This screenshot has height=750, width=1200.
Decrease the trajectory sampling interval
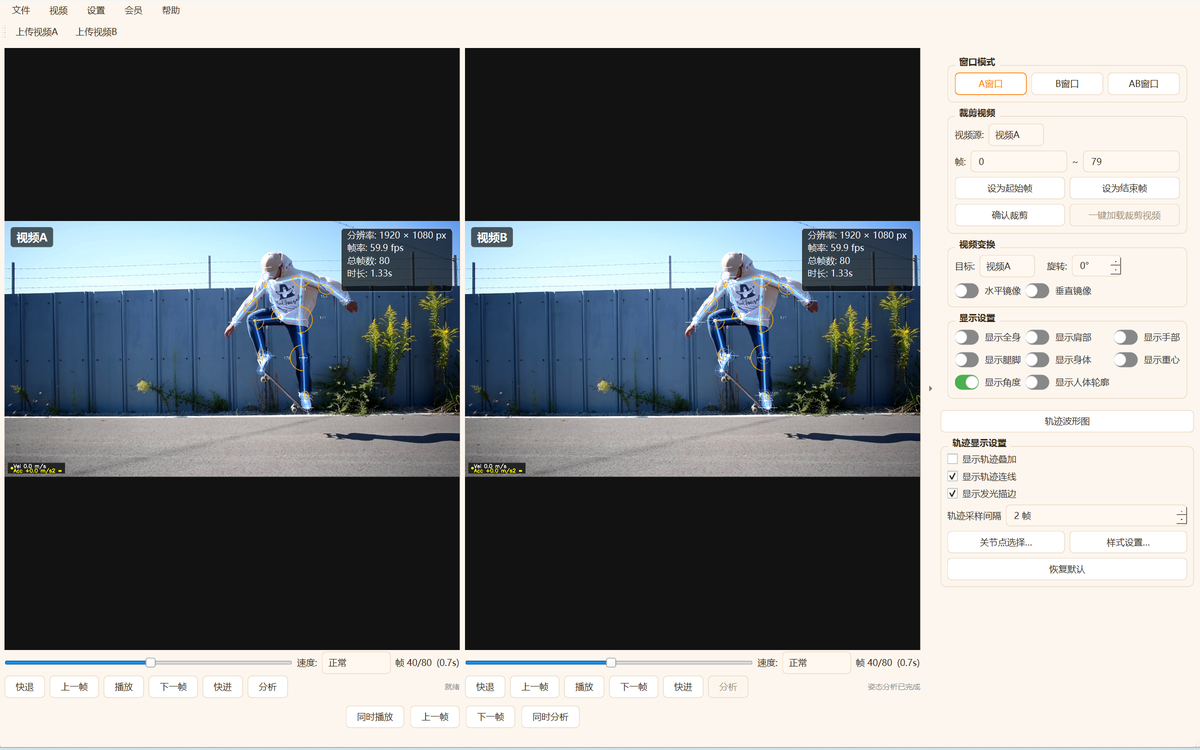tap(1181, 520)
